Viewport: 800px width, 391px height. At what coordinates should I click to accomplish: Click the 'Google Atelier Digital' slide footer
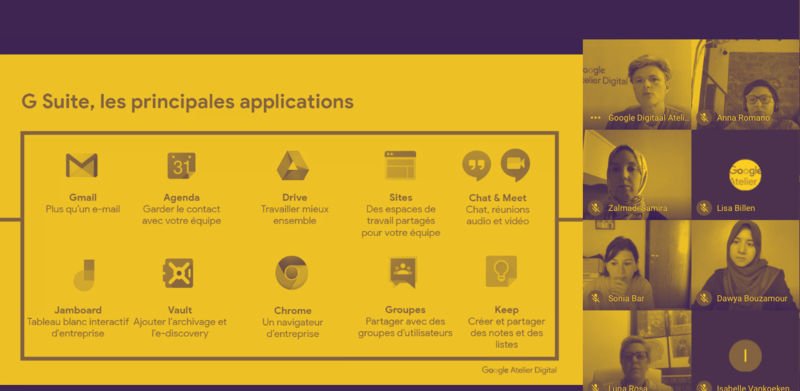pos(519,370)
